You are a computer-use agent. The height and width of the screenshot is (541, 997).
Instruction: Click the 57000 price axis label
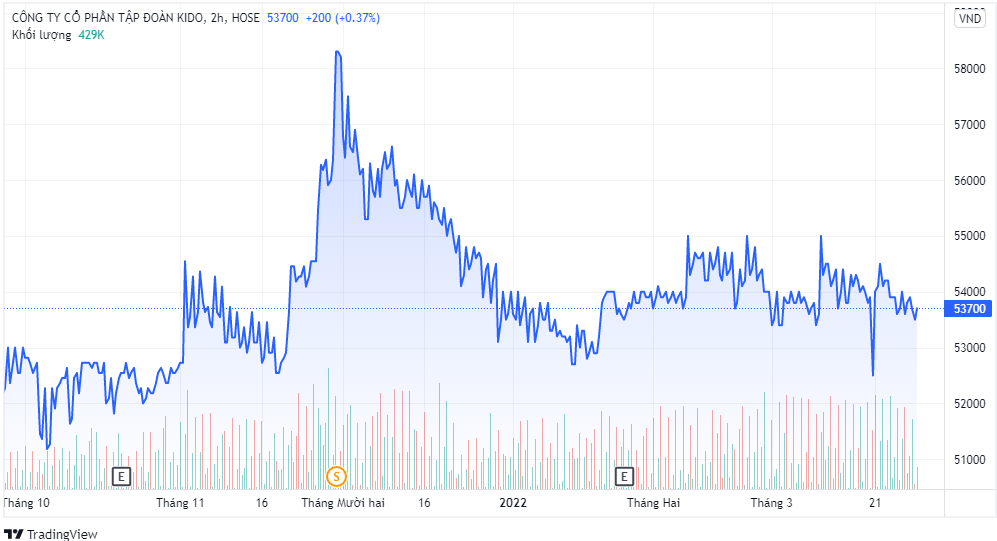pyautogui.click(x=970, y=125)
